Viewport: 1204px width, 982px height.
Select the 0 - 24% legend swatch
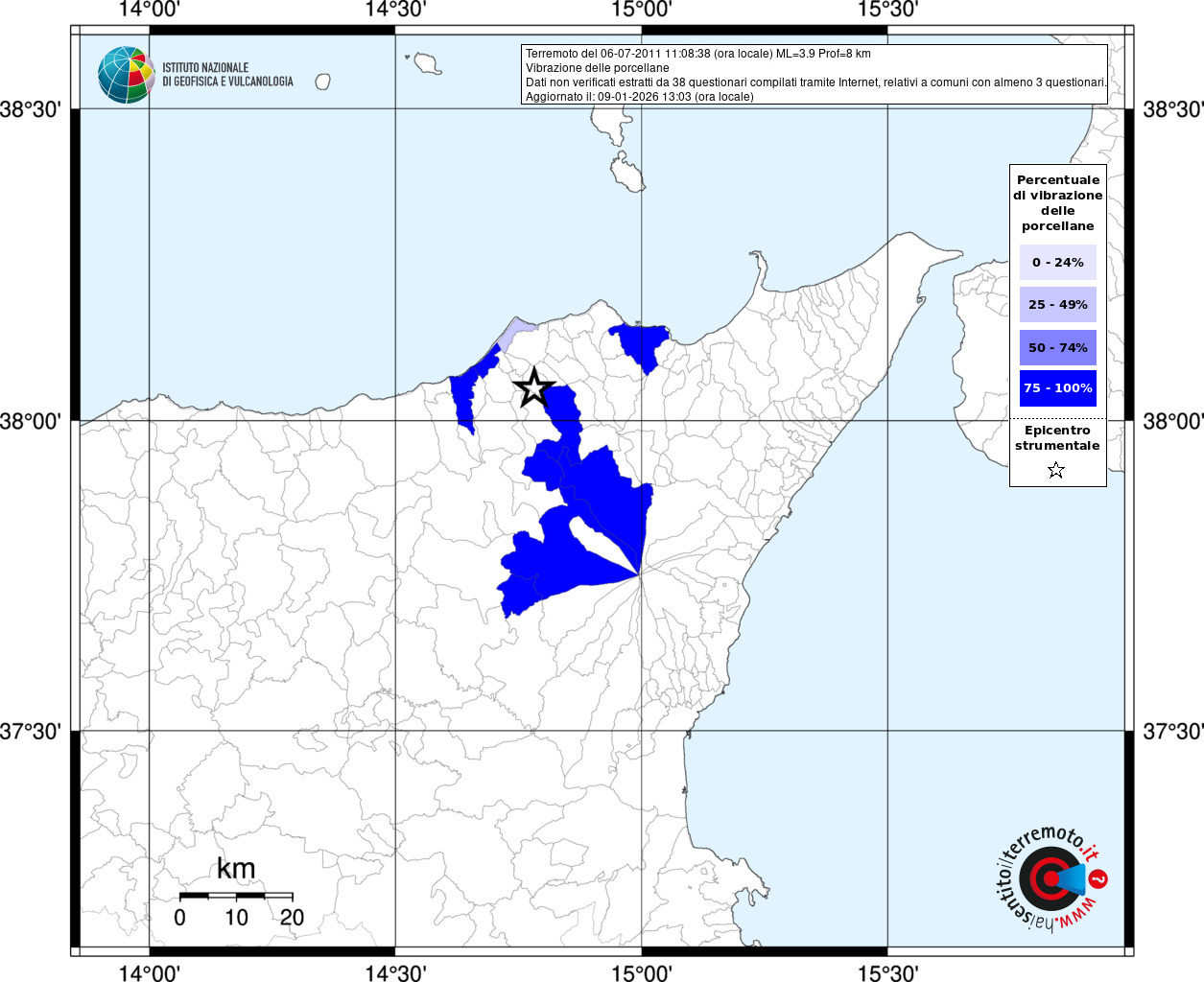(x=1057, y=262)
